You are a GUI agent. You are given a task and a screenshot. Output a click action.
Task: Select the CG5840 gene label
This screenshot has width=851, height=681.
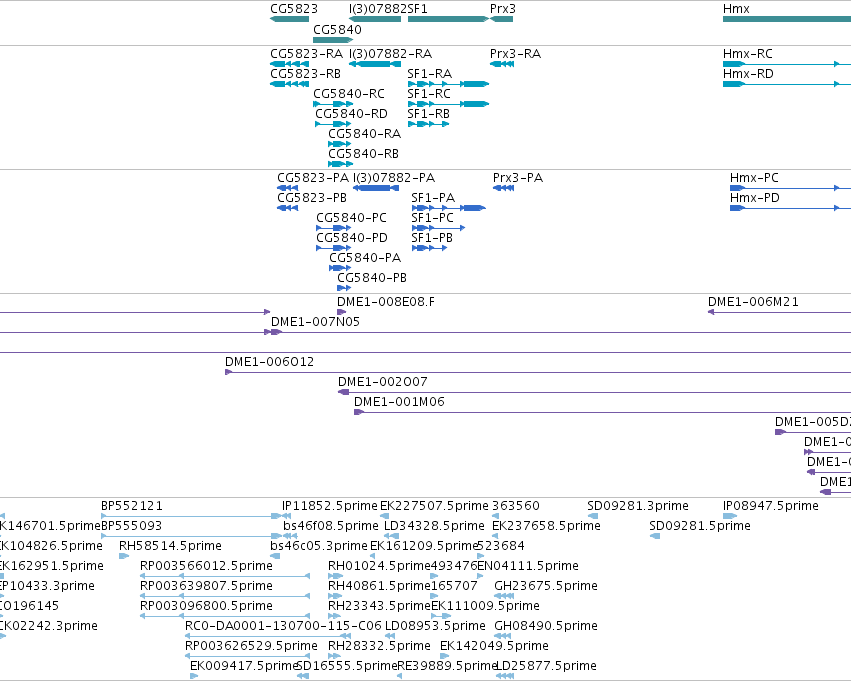tap(337, 29)
